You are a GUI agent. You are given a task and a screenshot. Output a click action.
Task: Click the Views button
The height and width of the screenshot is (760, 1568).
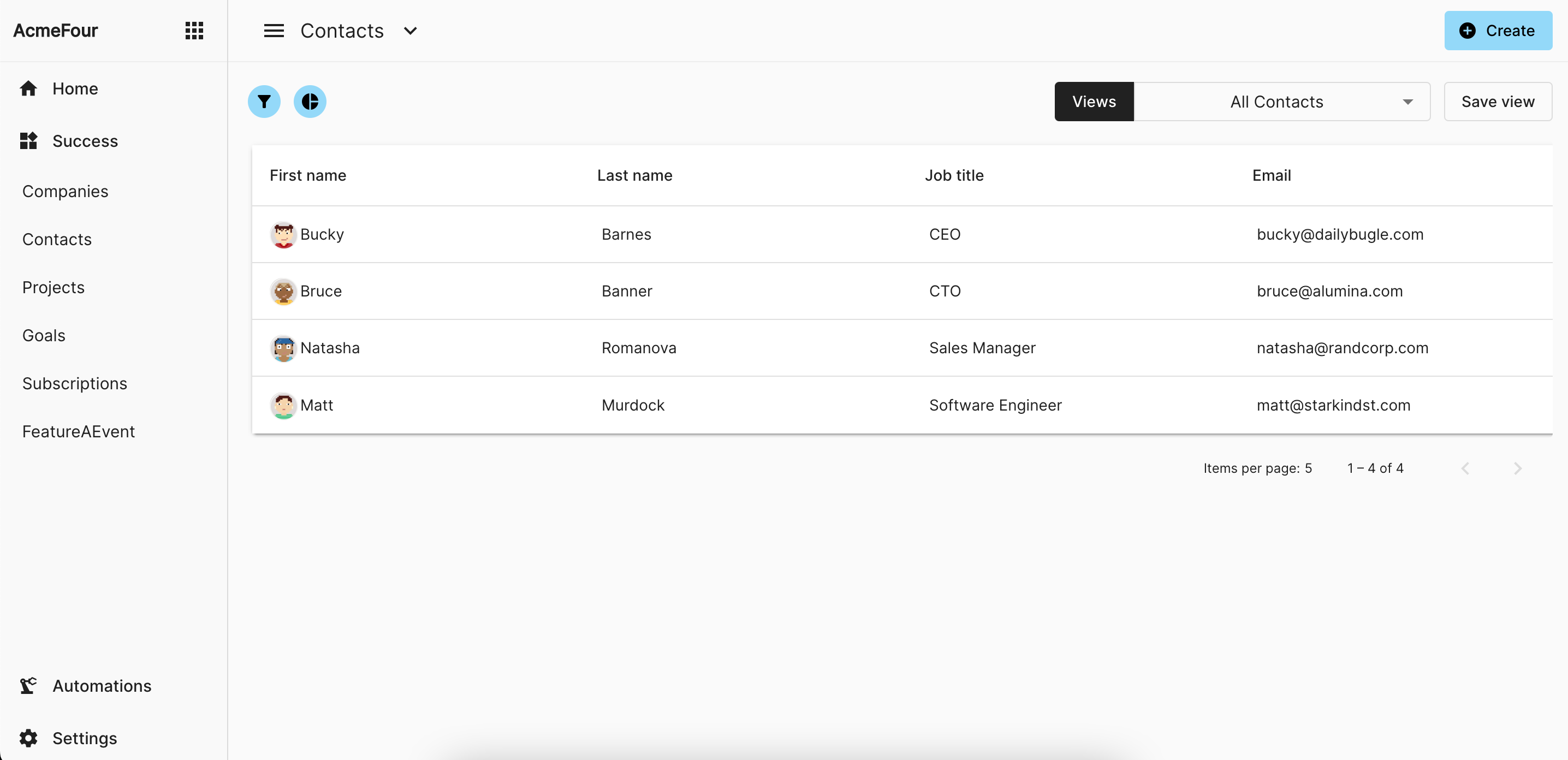click(1093, 102)
